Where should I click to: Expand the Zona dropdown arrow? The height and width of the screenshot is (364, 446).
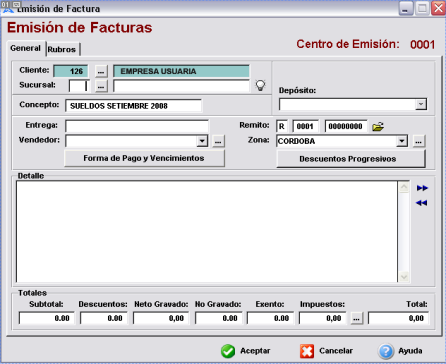pyautogui.click(x=402, y=141)
